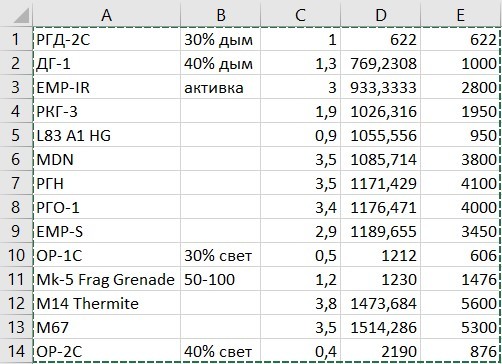Select column E header
Image resolution: width=502 pixels, height=364 pixels.
pos(460,15)
